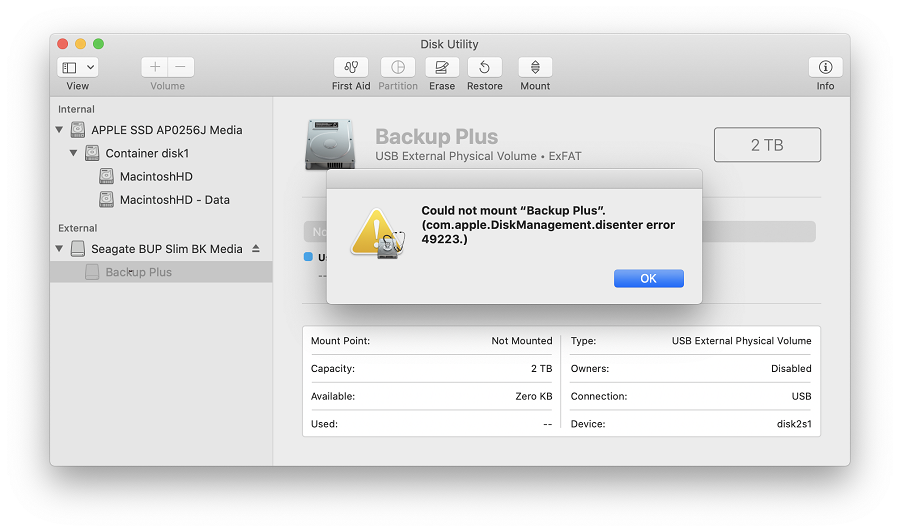Select the MacintoshHD volume
Viewport: 900px width, 532px height.
156,177
